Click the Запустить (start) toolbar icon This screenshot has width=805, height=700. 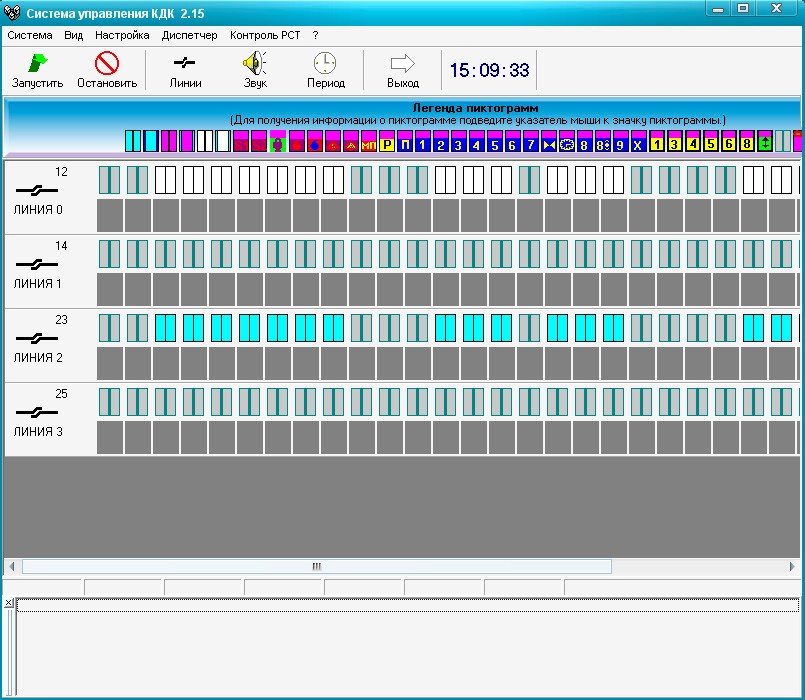(x=37, y=64)
